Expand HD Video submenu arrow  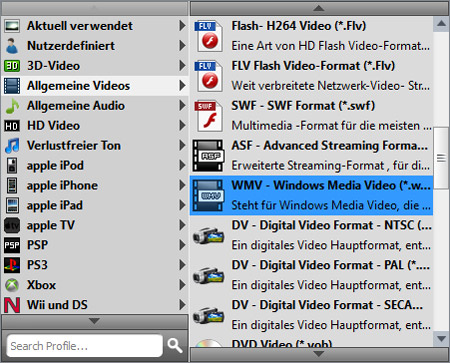[182, 126]
